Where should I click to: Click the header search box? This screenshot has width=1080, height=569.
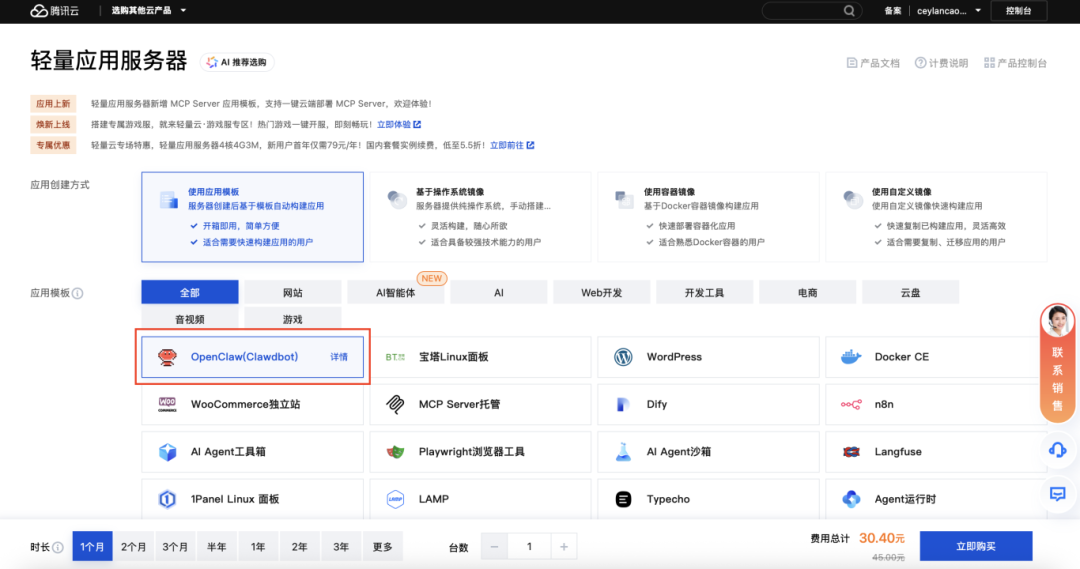[x=811, y=10]
